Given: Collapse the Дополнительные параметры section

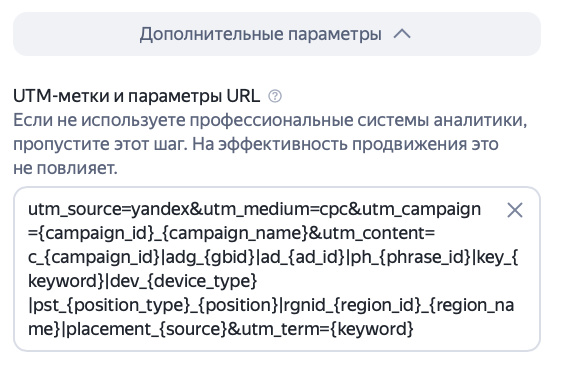Looking at the screenshot, I should click(277, 34).
